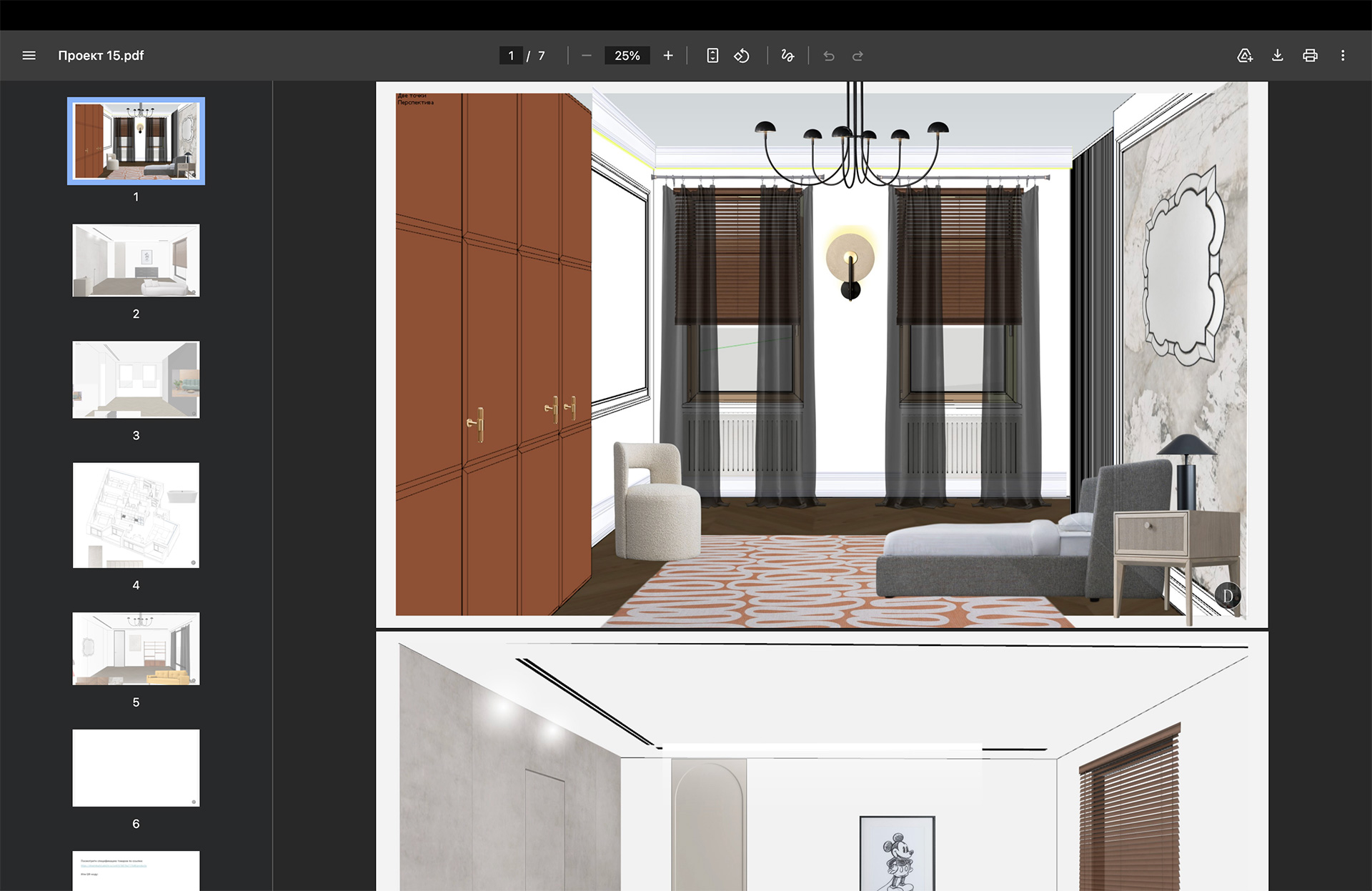
Task: Click the page number input field
Action: pos(511,56)
